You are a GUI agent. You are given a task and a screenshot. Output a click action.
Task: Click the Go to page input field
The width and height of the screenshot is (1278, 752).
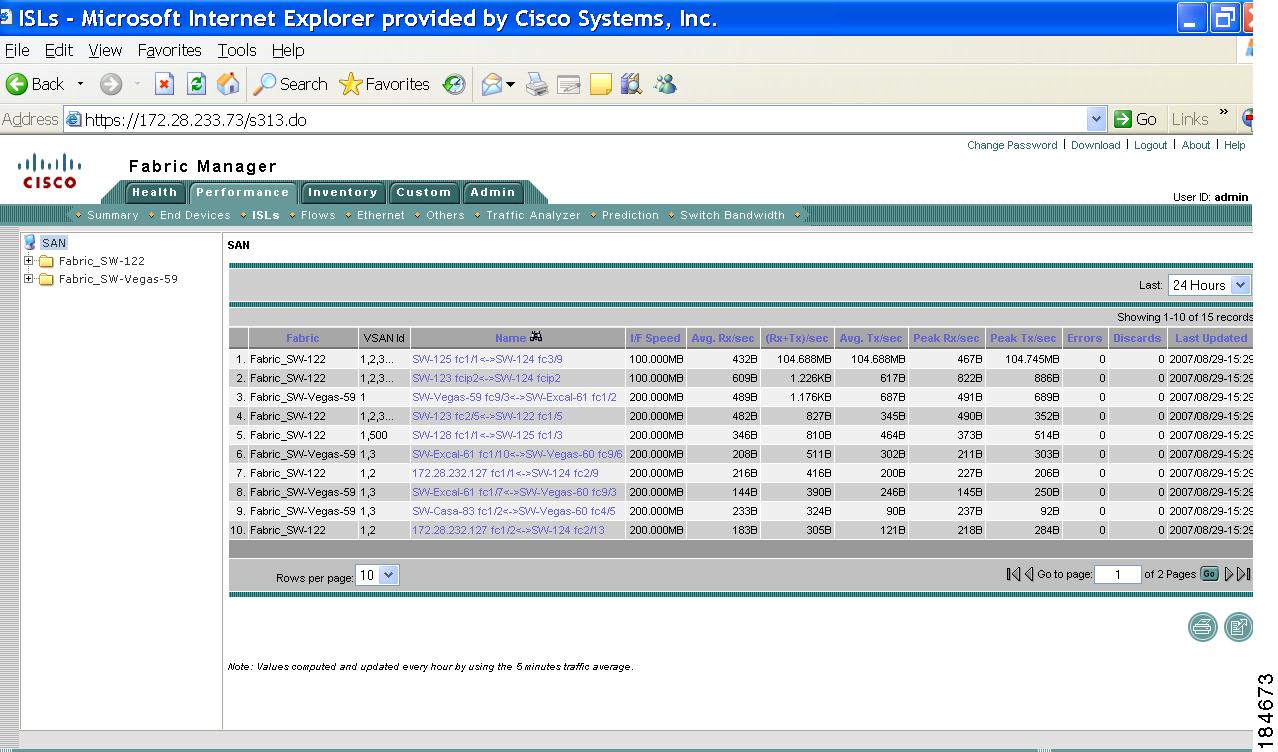pos(1117,574)
